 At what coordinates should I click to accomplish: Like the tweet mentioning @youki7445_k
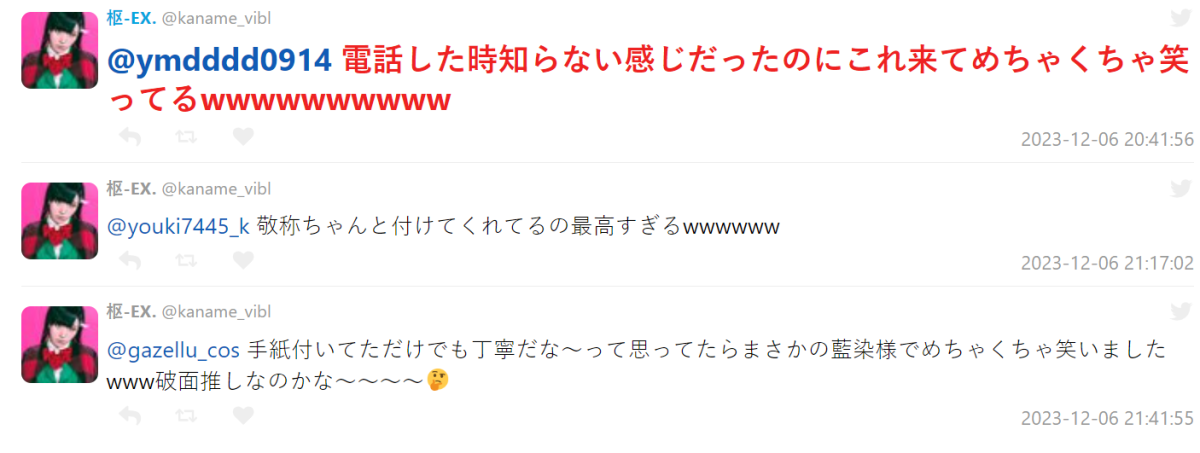243,260
